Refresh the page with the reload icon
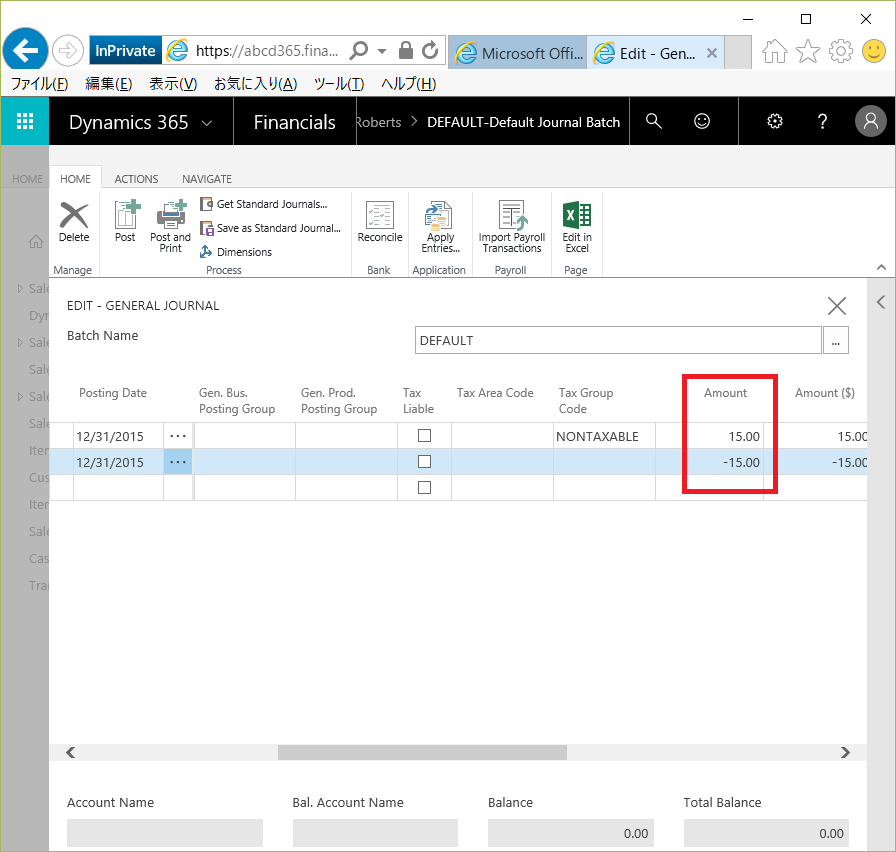896x852 pixels. 430,50
